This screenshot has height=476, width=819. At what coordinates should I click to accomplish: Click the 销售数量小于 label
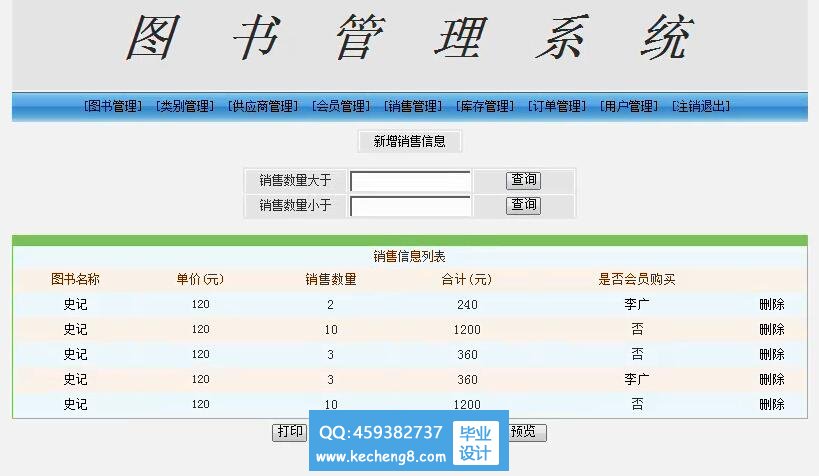[296, 205]
